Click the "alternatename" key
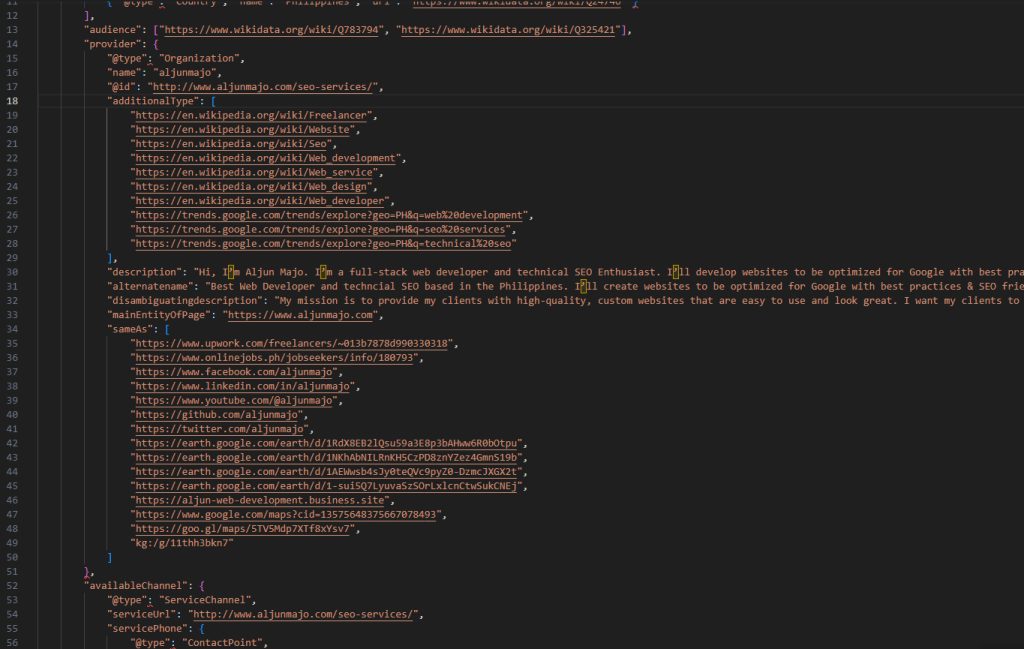The width and height of the screenshot is (1024, 649). coord(150,287)
